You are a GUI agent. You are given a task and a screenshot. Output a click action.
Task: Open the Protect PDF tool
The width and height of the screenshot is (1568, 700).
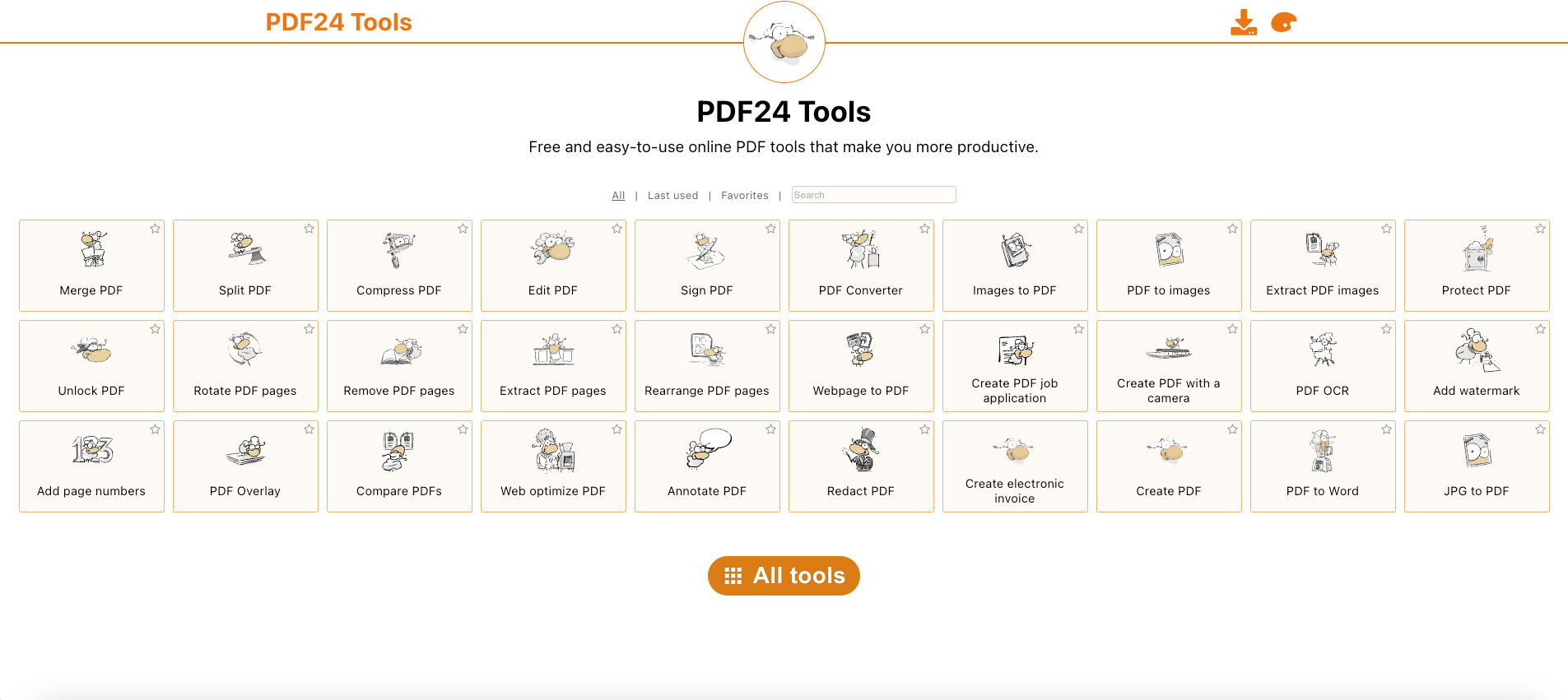click(x=1477, y=266)
